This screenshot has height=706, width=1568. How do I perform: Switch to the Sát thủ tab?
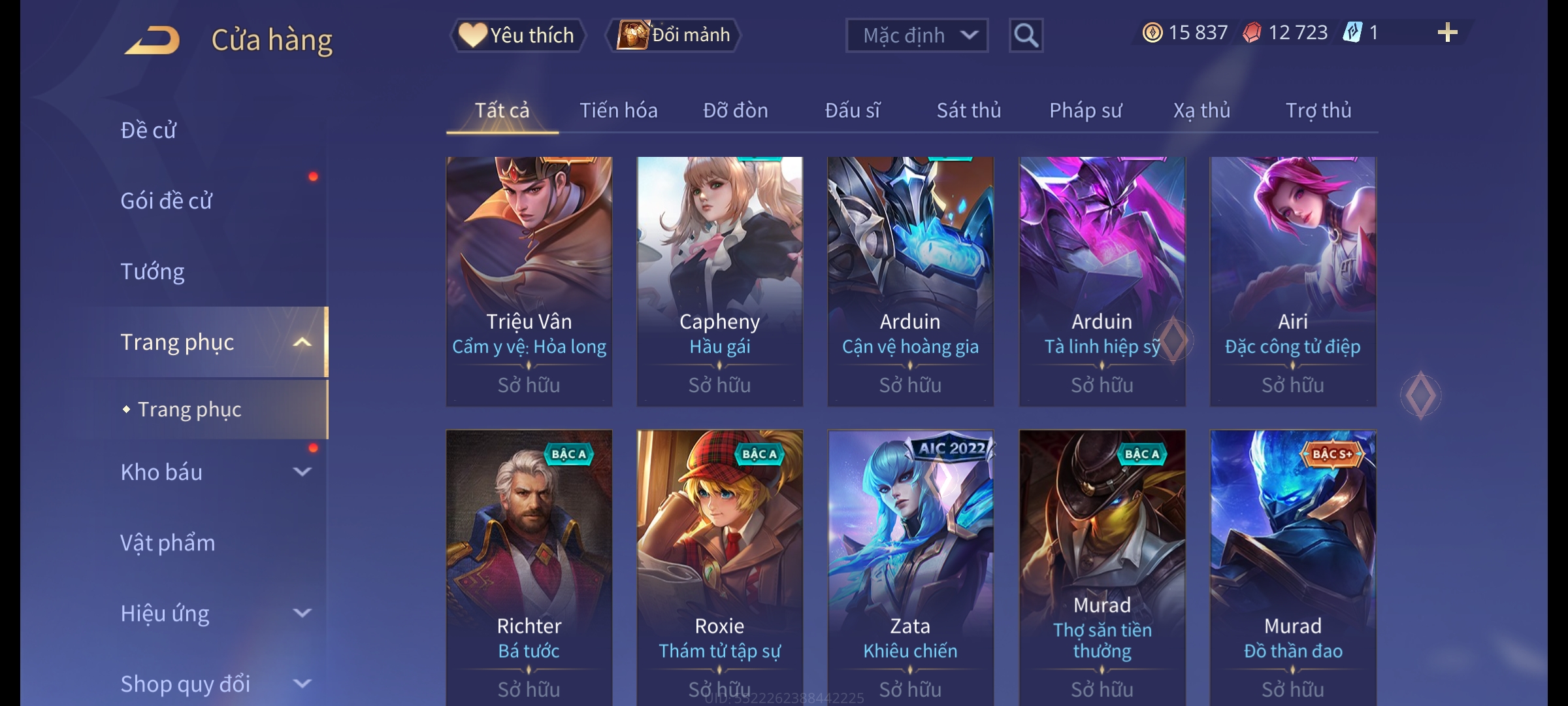(x=969, y=110)
